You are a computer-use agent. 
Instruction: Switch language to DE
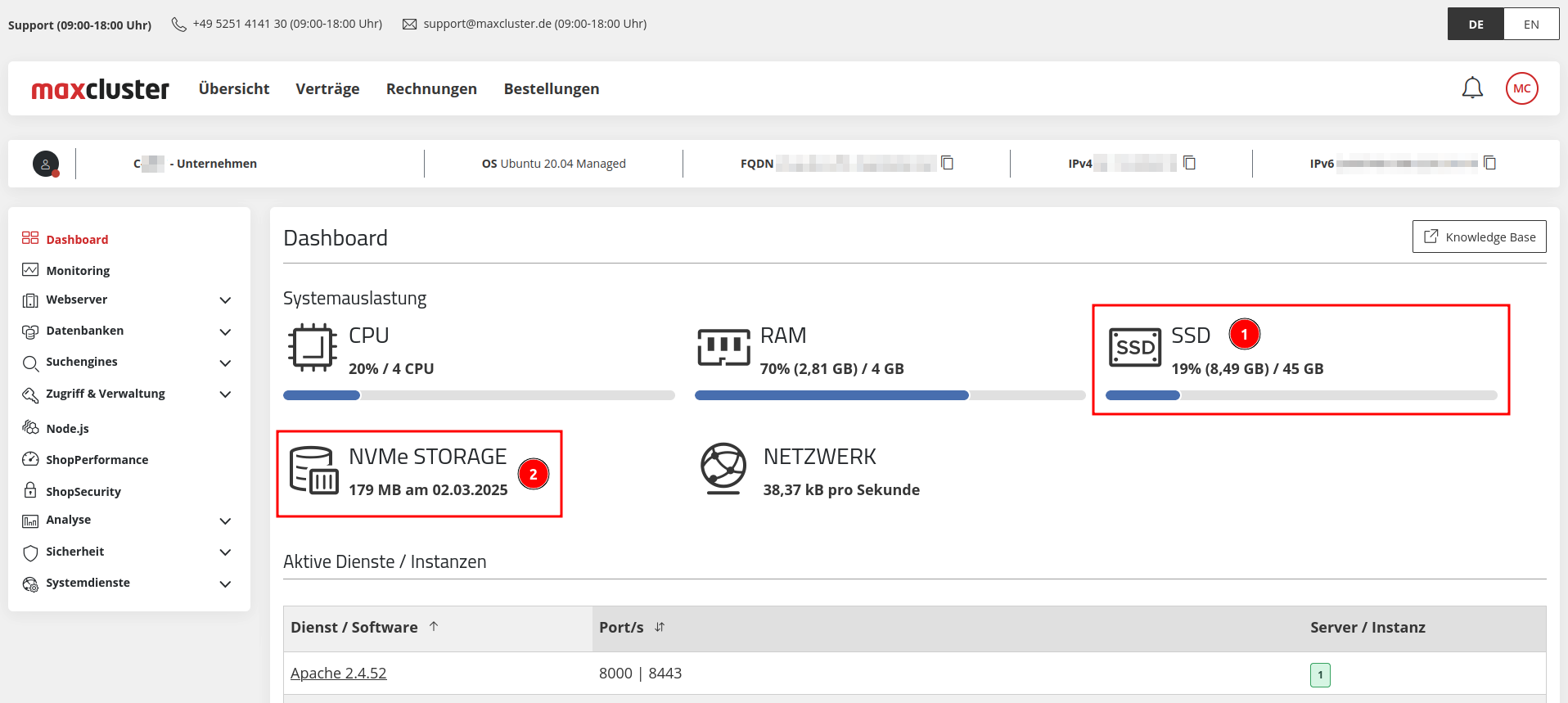pos(1476,25)
